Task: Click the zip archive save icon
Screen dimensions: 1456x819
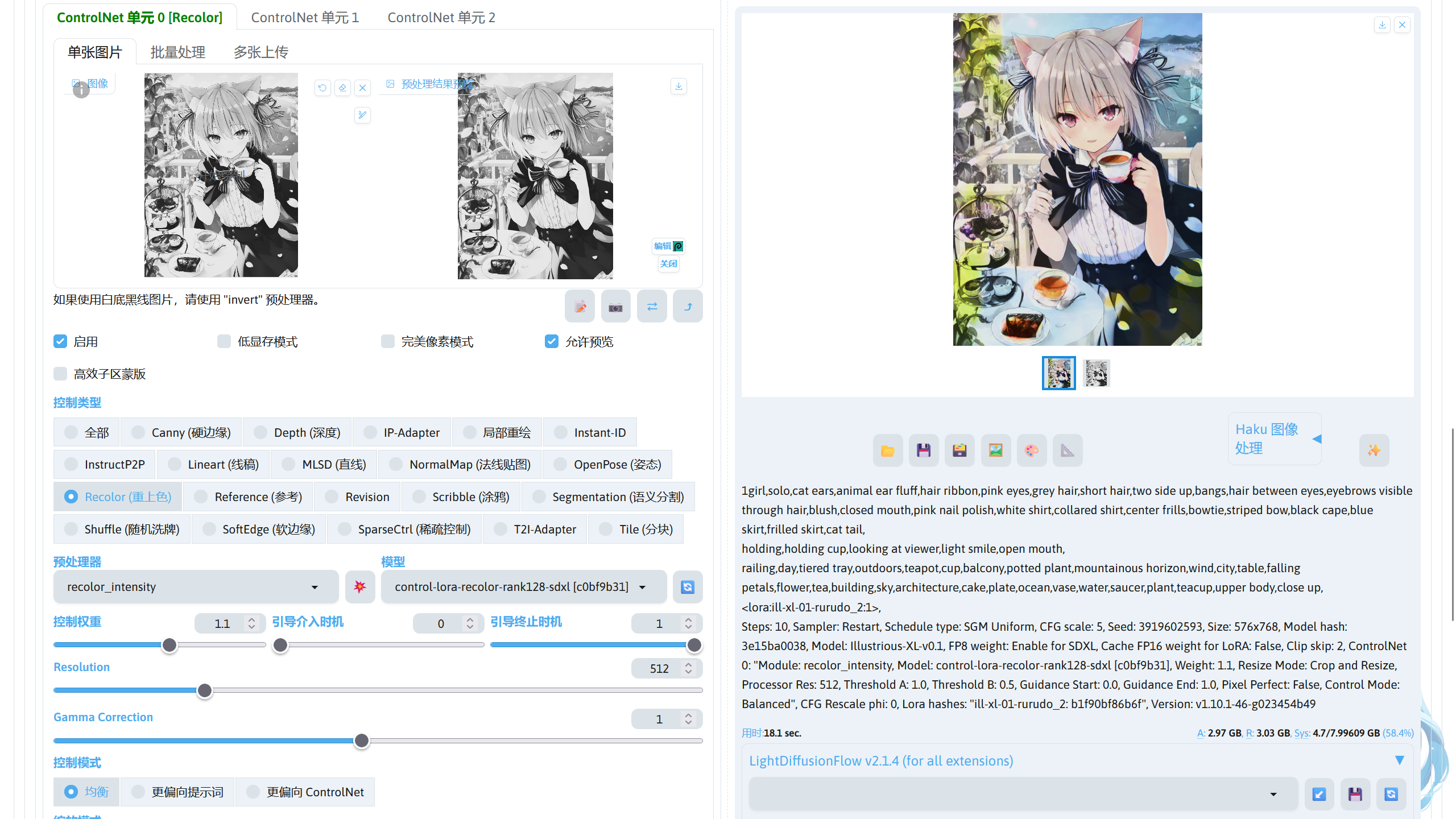Action: [959, 450]
